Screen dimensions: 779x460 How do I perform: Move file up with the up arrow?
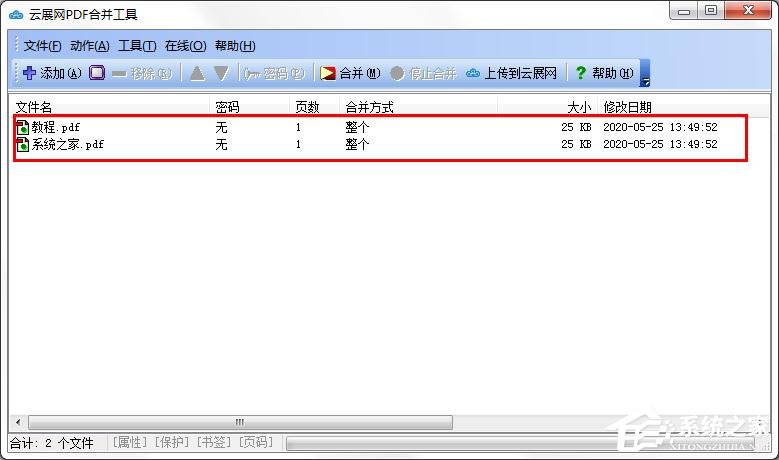[x=197, y=74]
